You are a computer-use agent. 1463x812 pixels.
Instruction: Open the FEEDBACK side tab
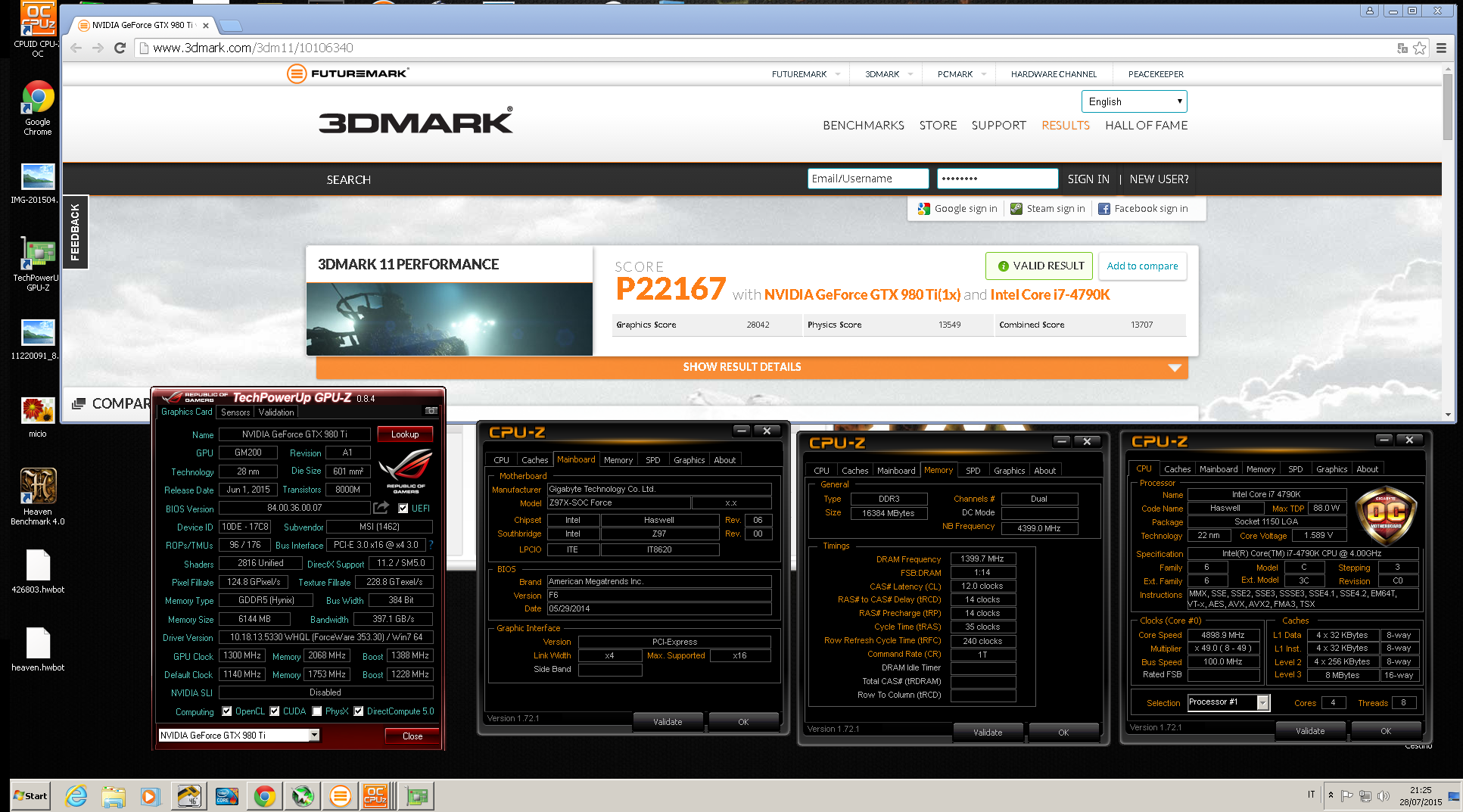click(75, 232)
